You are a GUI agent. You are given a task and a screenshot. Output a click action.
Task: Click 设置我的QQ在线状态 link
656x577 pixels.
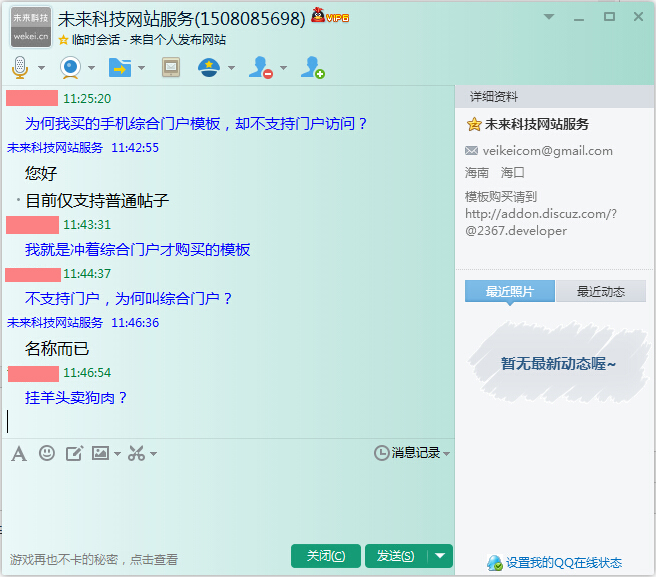pos(564,563)
